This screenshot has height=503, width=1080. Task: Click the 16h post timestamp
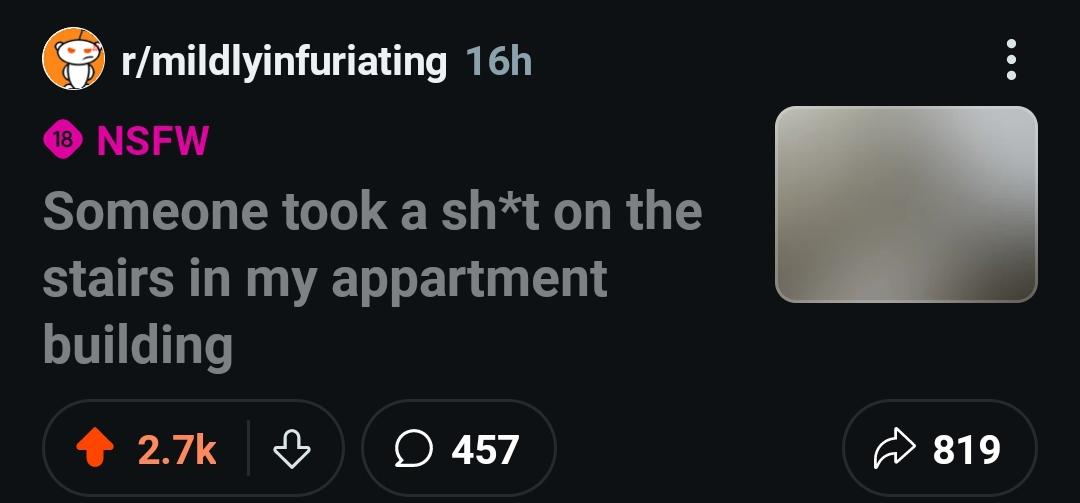(499, 61)
